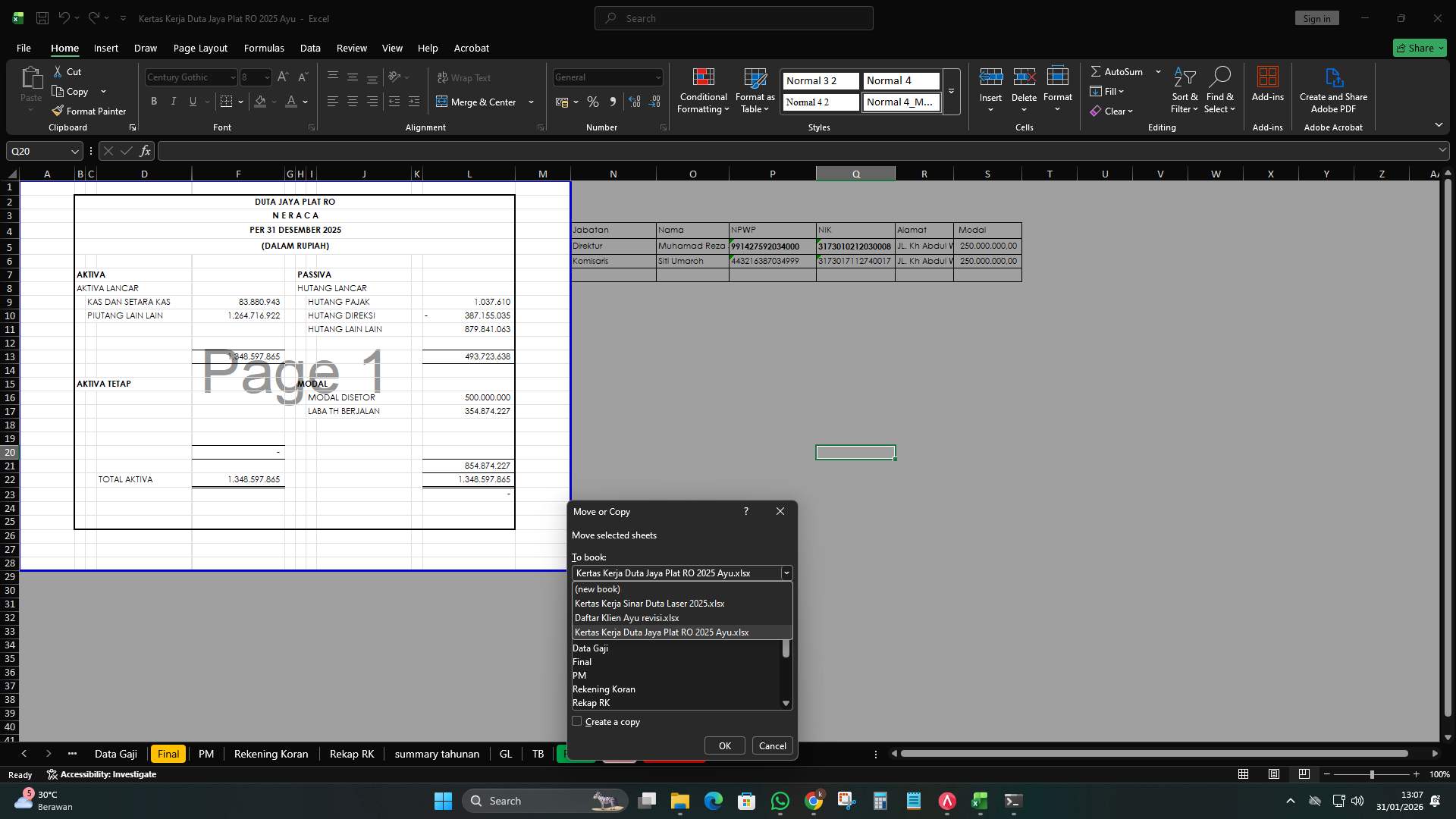
Task: Open the Name Box dropdown
Action: pos(74,151)
